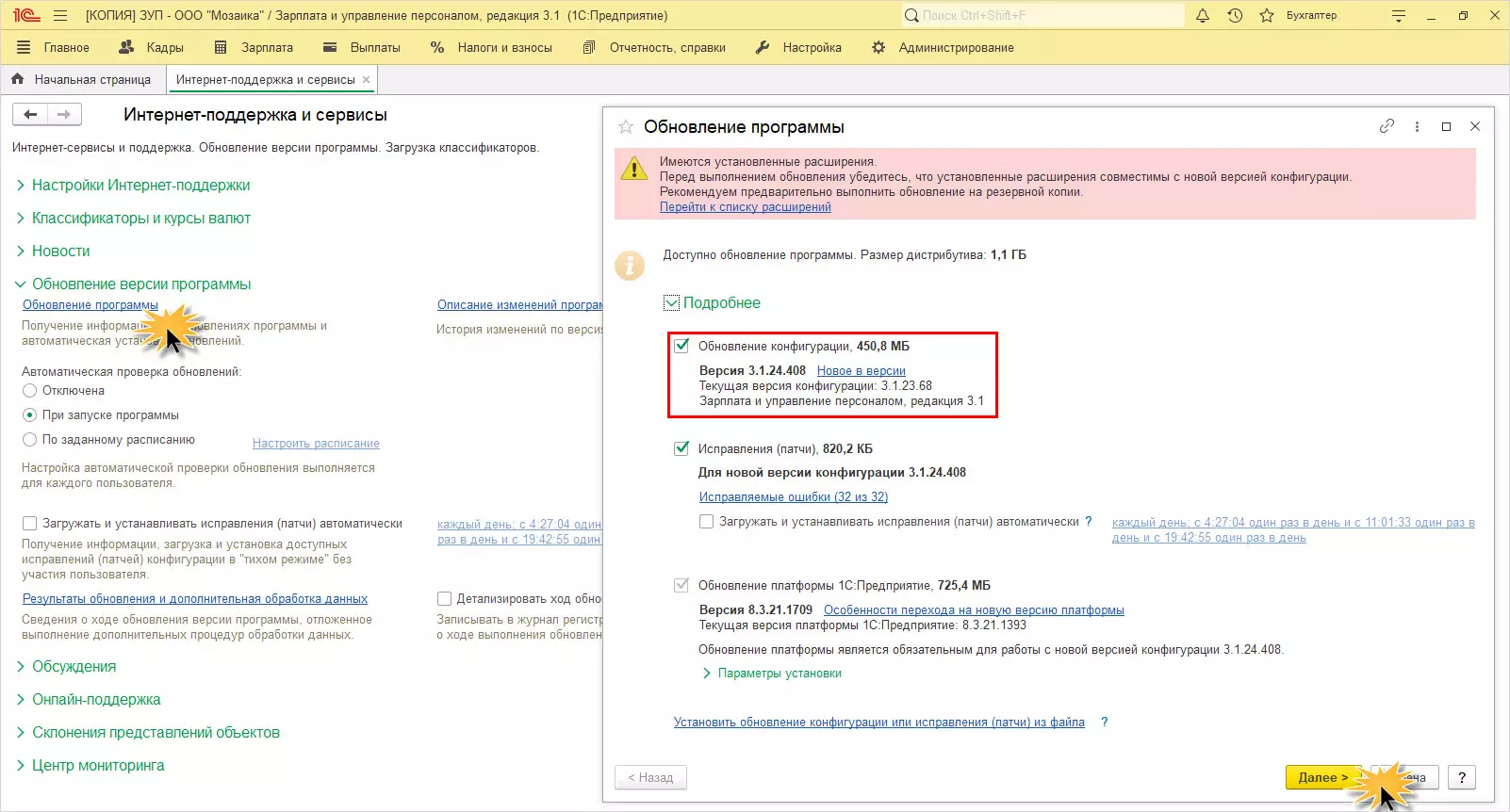Click Установить обновление из файла link
This screenshot has width=1510, height=812.
pos(879,723)
